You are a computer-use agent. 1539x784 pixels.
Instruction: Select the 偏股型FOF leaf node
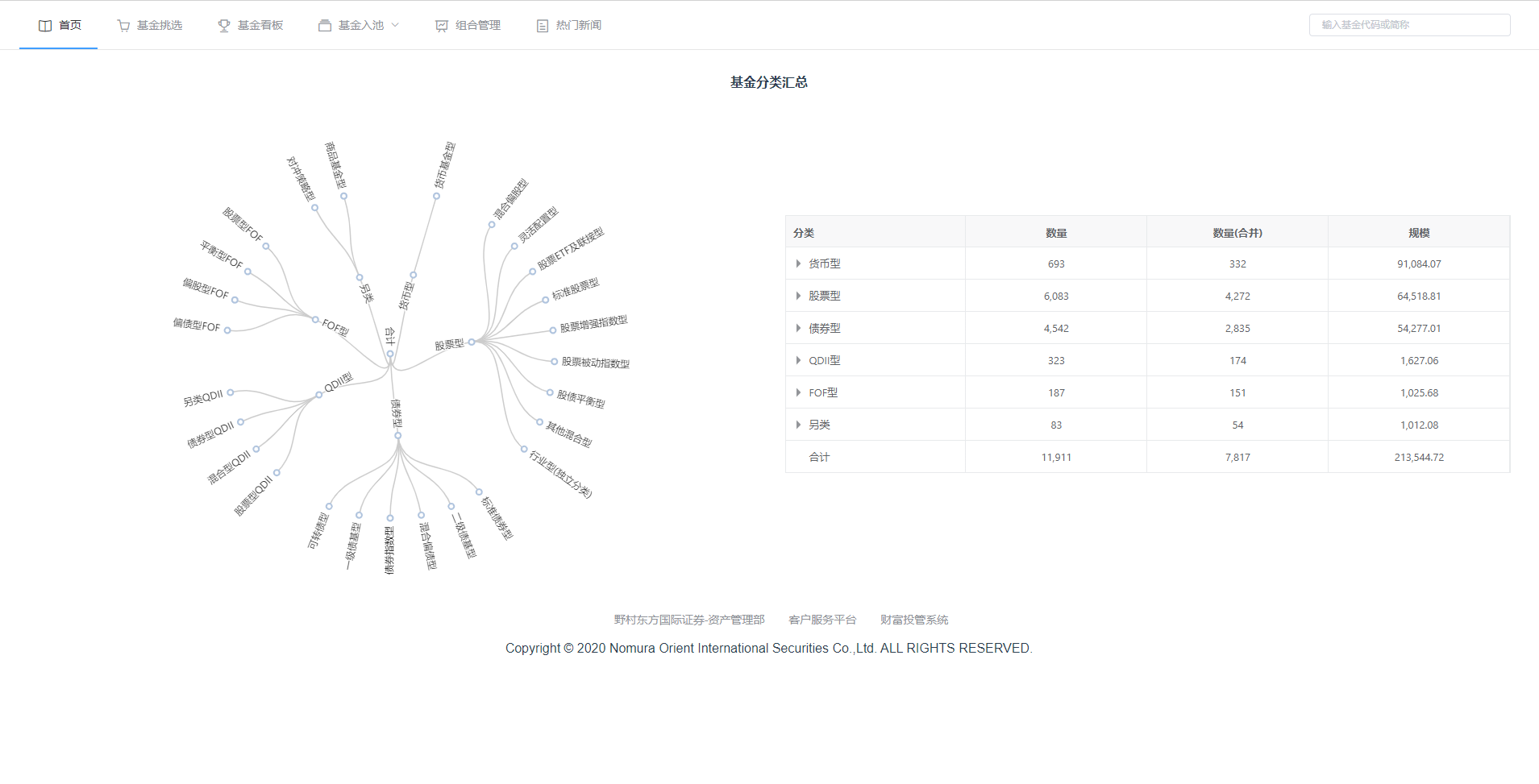click(235, 300)
